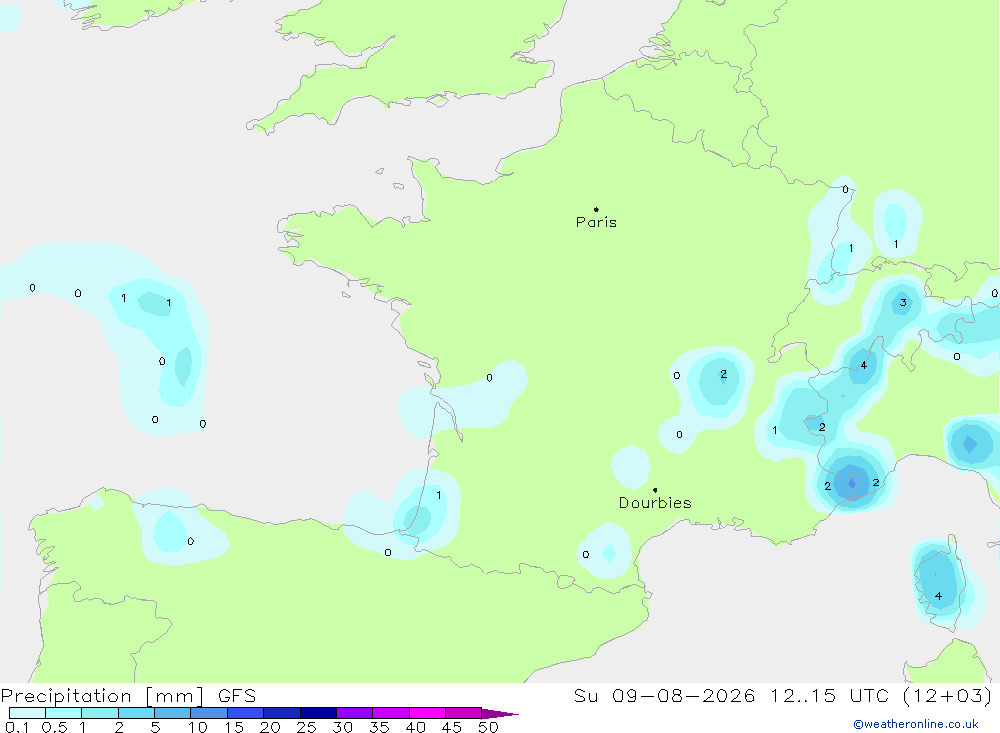Click the date "Su 09-08-2026" text
1000x733 pixels.
pyautogui.click(x=664, y=695)
